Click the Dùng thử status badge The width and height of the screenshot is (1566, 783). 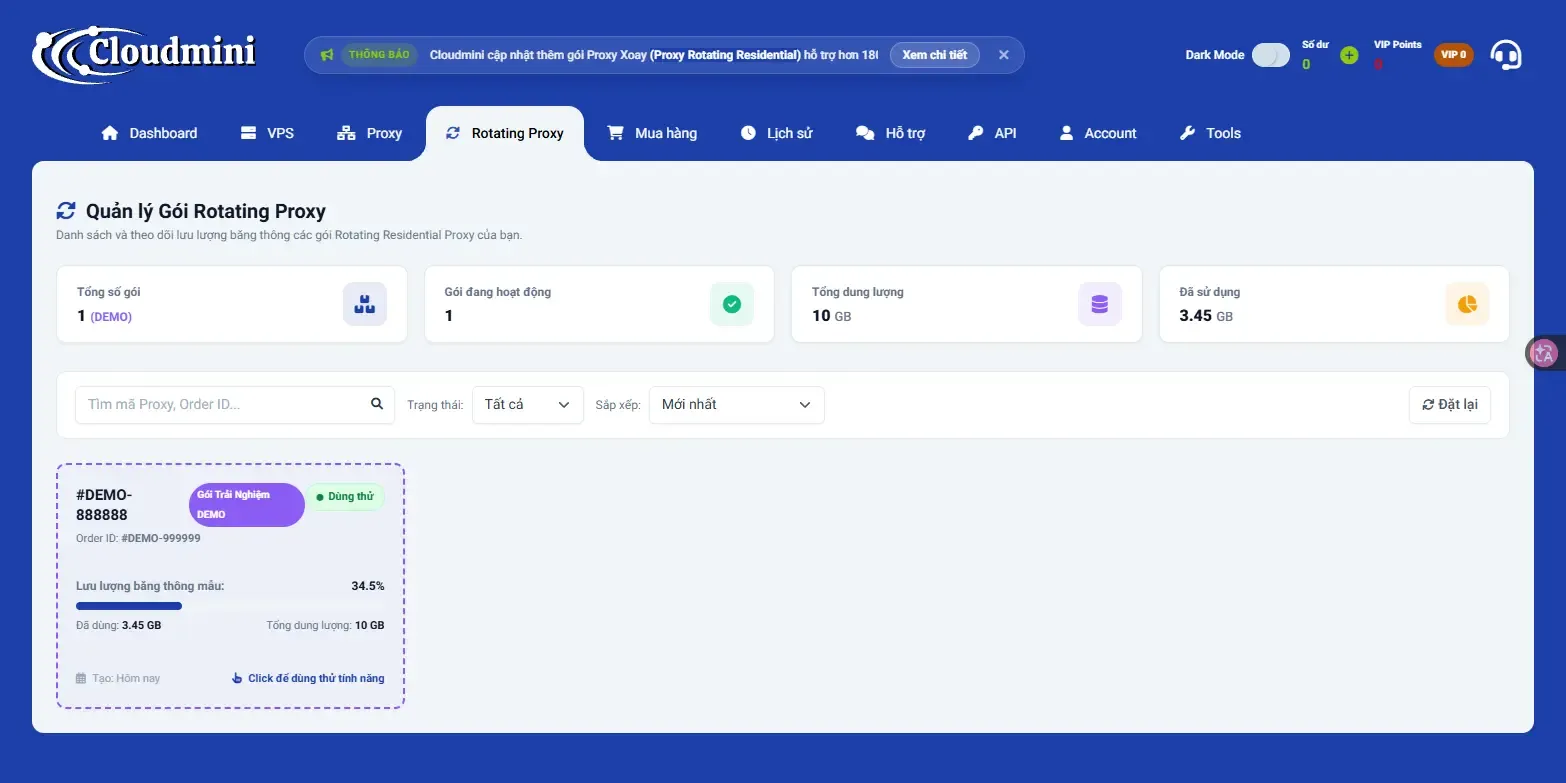345,497
